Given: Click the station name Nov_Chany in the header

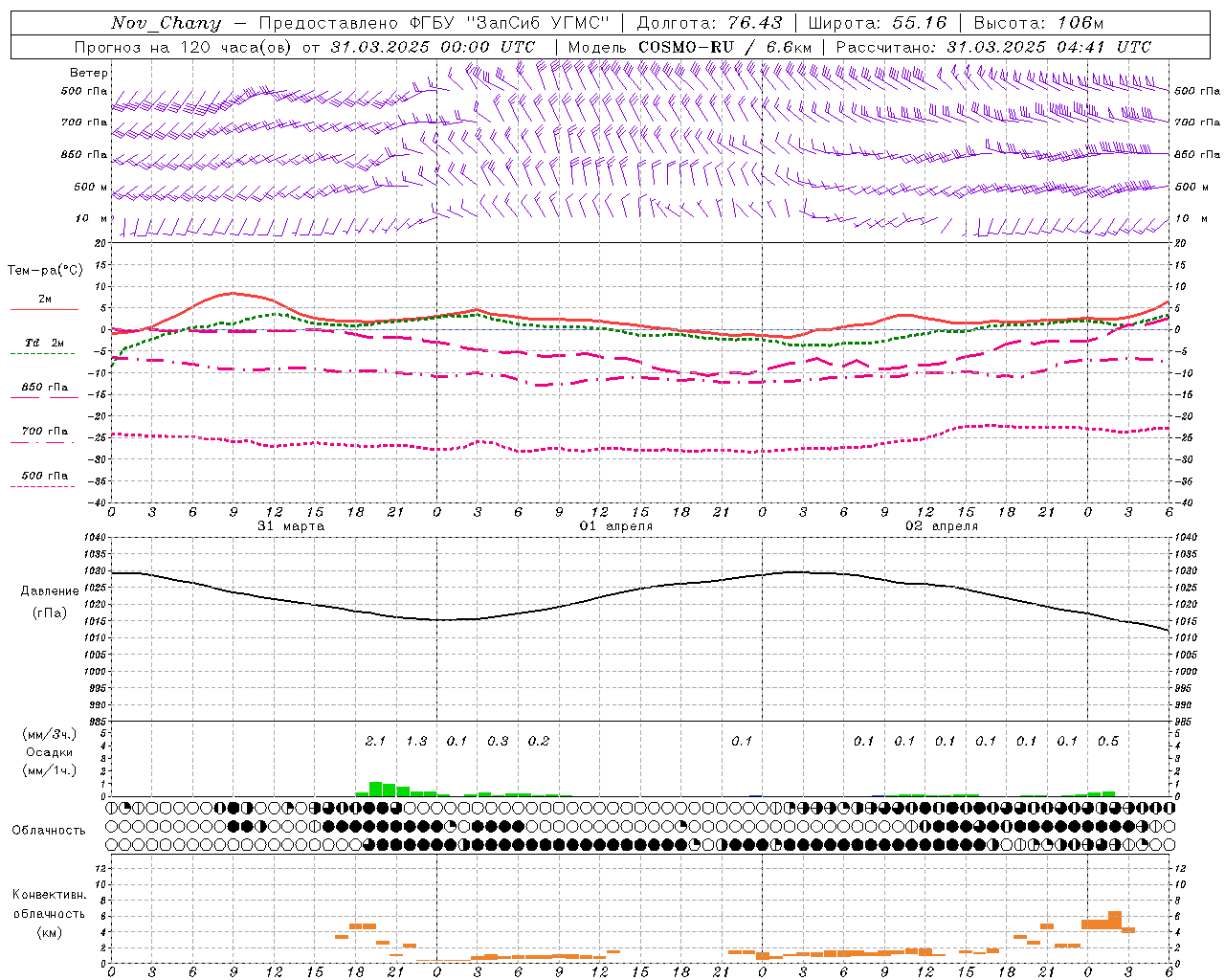Looking at the screenshot, I should coord(166,23).
